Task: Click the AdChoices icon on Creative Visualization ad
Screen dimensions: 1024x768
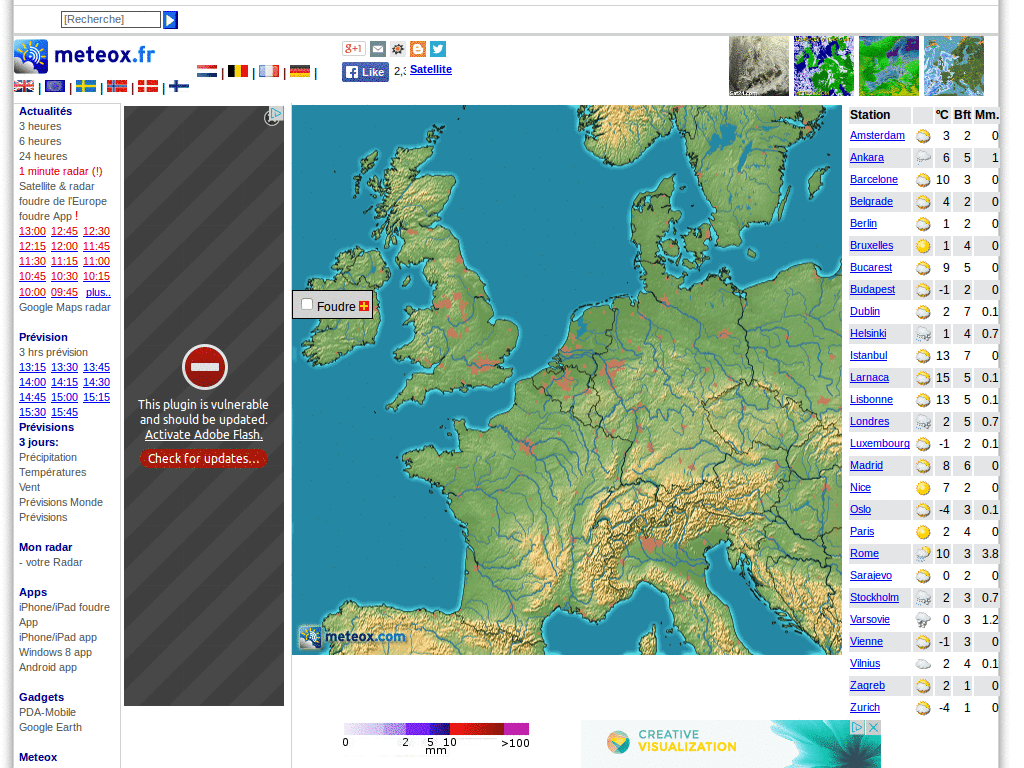Action: pyautogui.click(x=857, y=727)
